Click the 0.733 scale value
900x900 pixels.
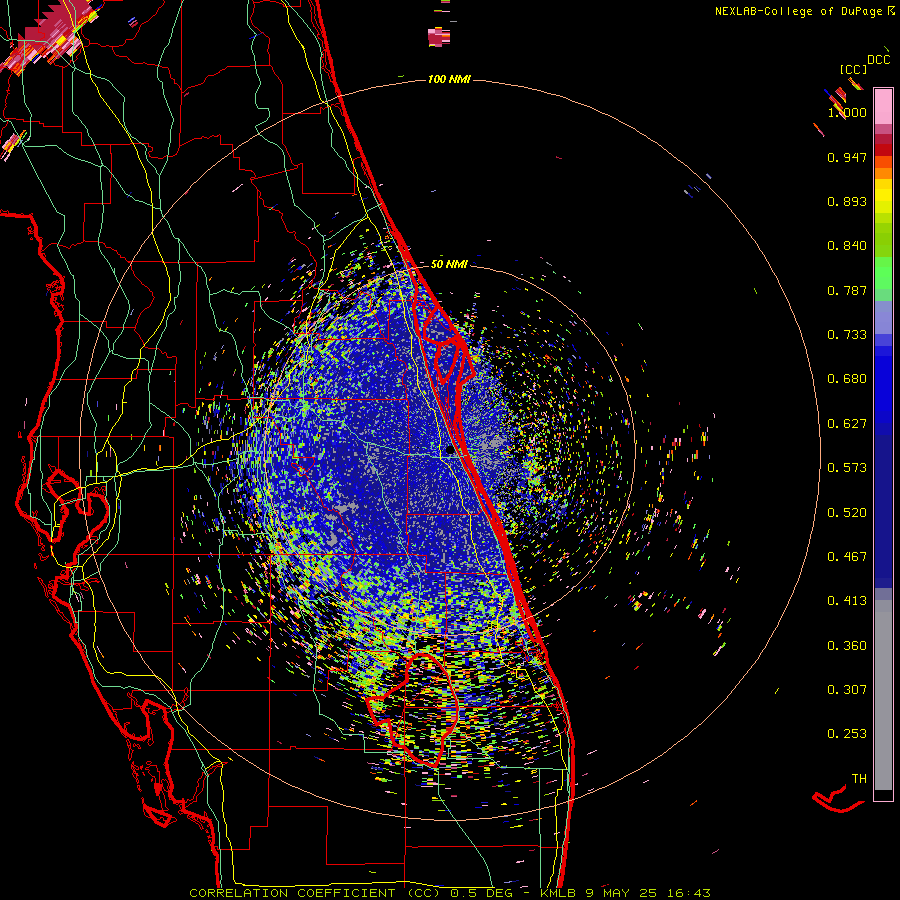click(x=847, y=335)
